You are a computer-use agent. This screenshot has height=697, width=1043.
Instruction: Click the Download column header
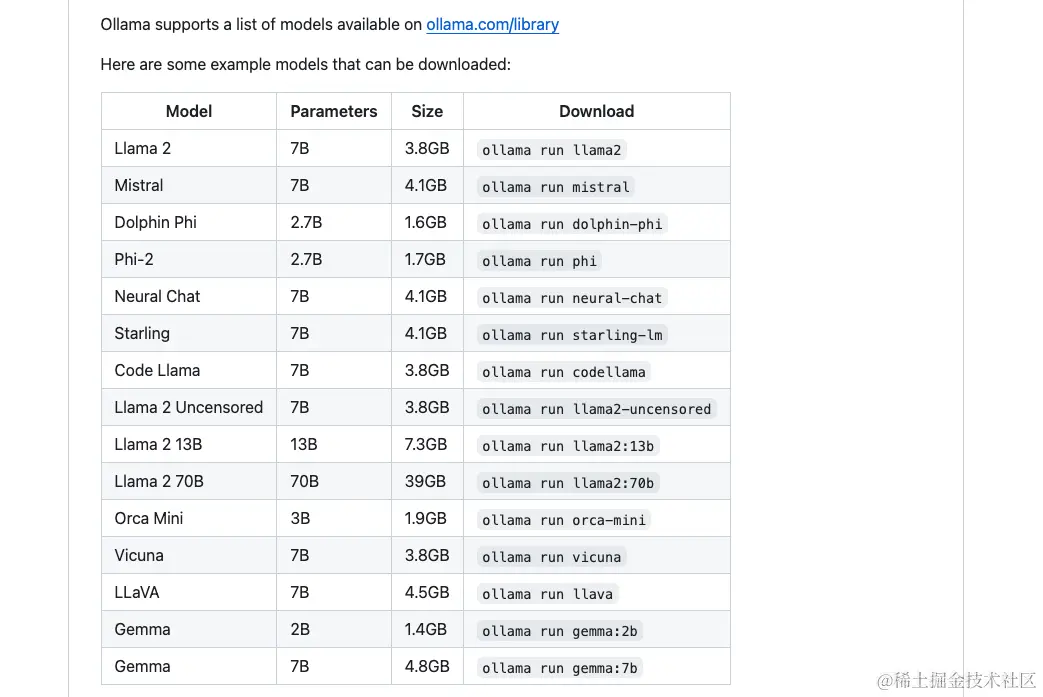click(597, 111)
